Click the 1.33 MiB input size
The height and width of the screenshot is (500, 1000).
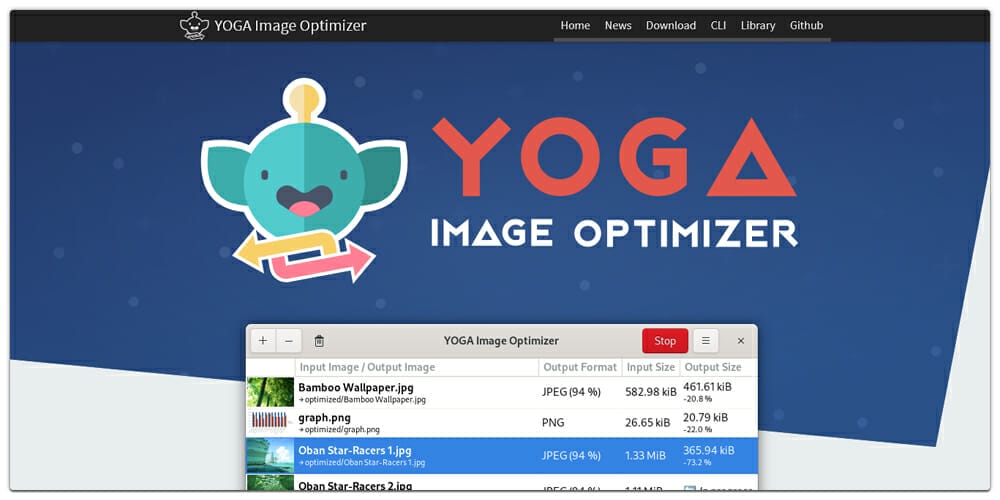click(x=645, y=455)
